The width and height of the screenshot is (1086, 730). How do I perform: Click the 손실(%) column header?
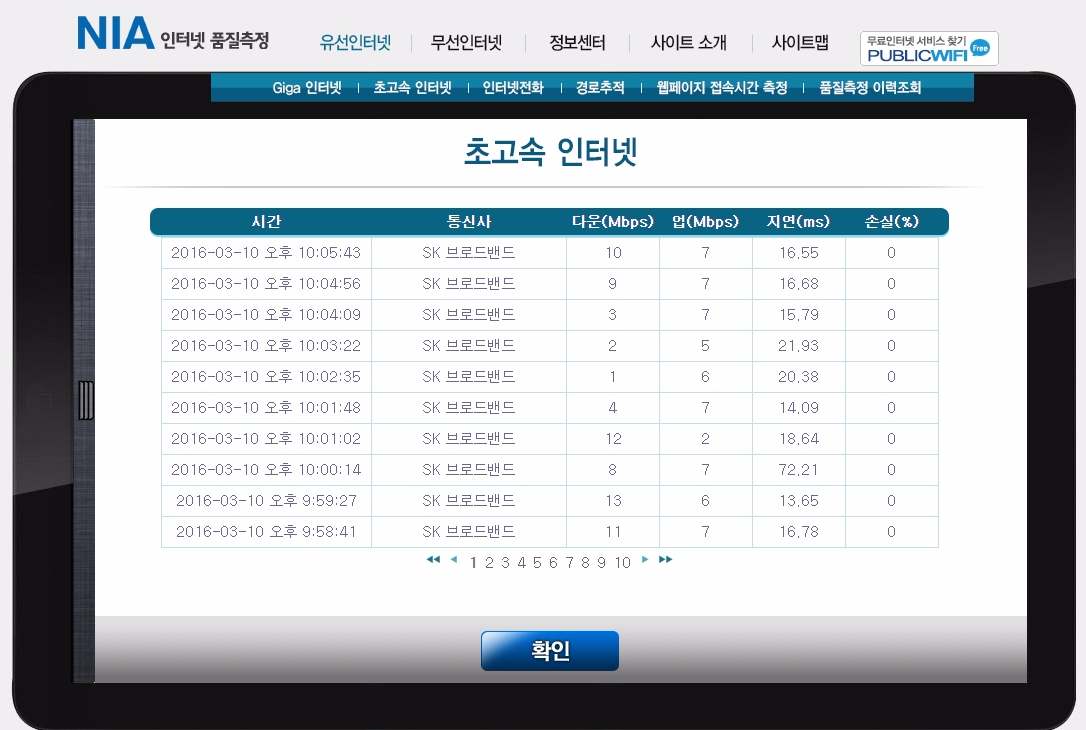click(x=891, y=222)
